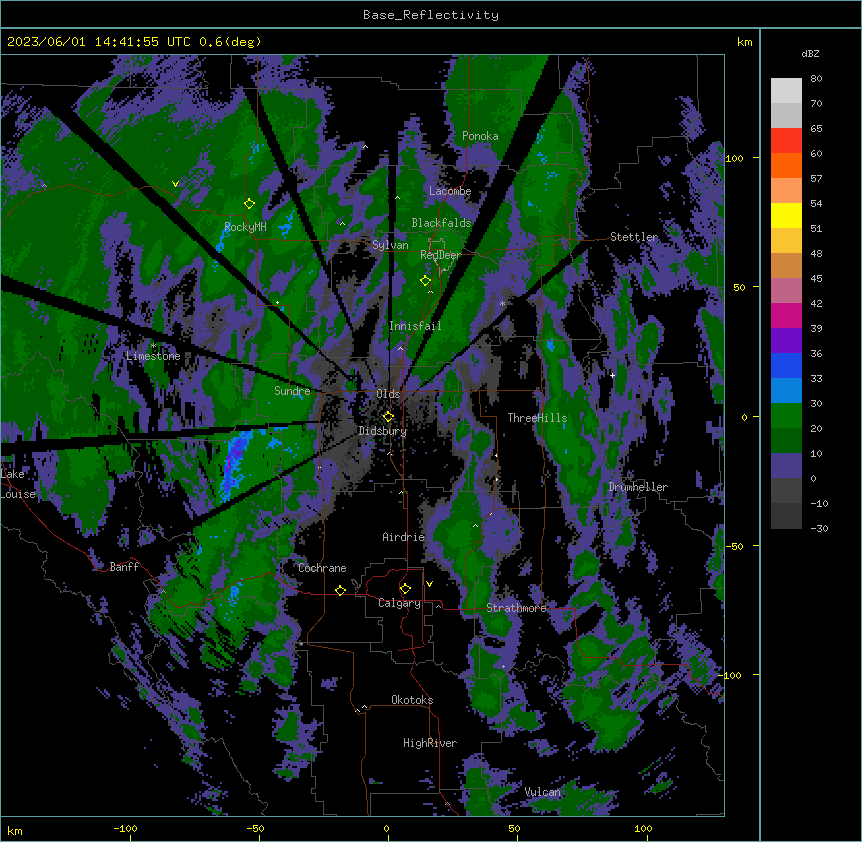Click the Lacombe map label

pos(450,191)
